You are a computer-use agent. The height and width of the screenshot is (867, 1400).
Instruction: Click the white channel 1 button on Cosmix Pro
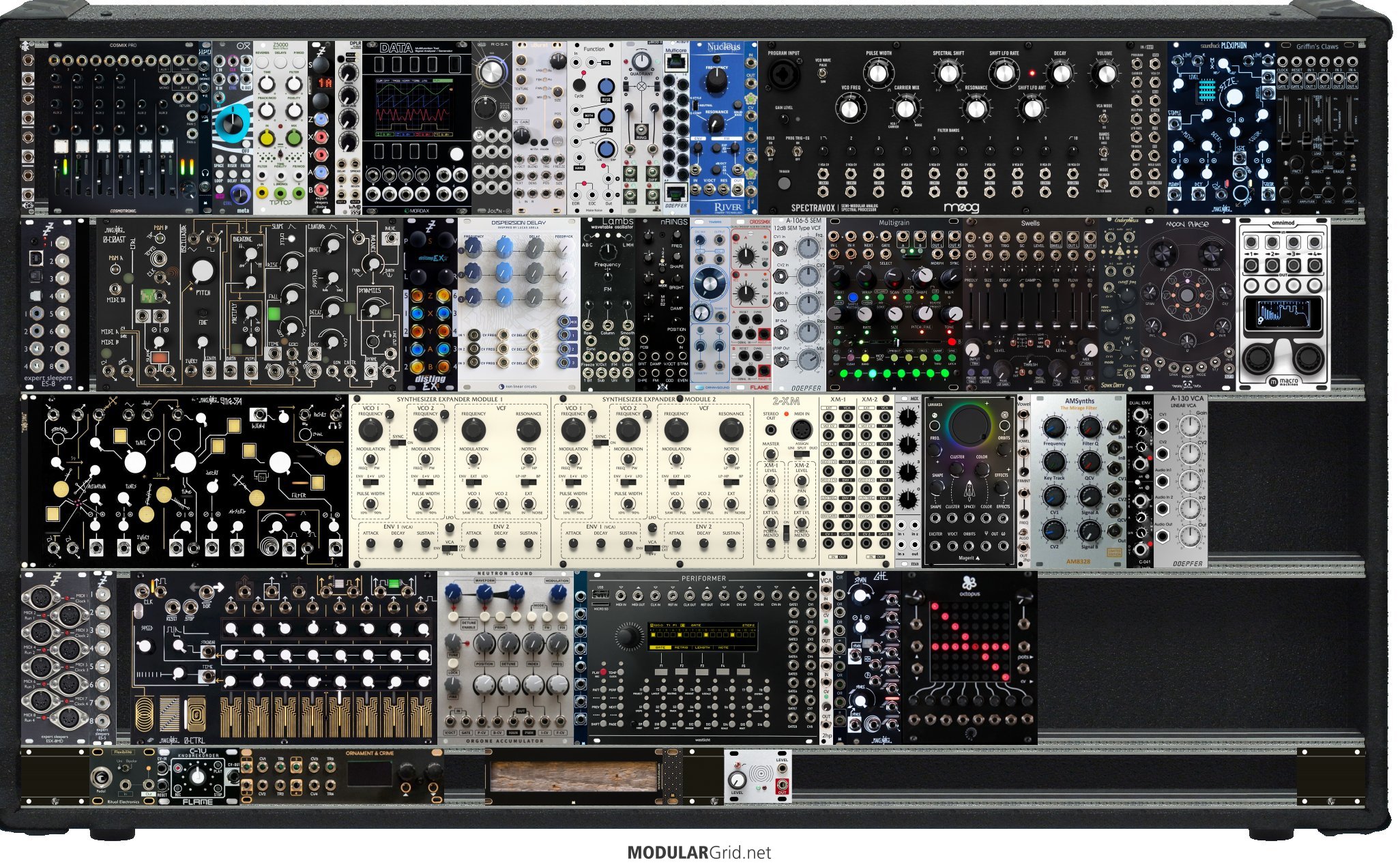coord(61,147)
